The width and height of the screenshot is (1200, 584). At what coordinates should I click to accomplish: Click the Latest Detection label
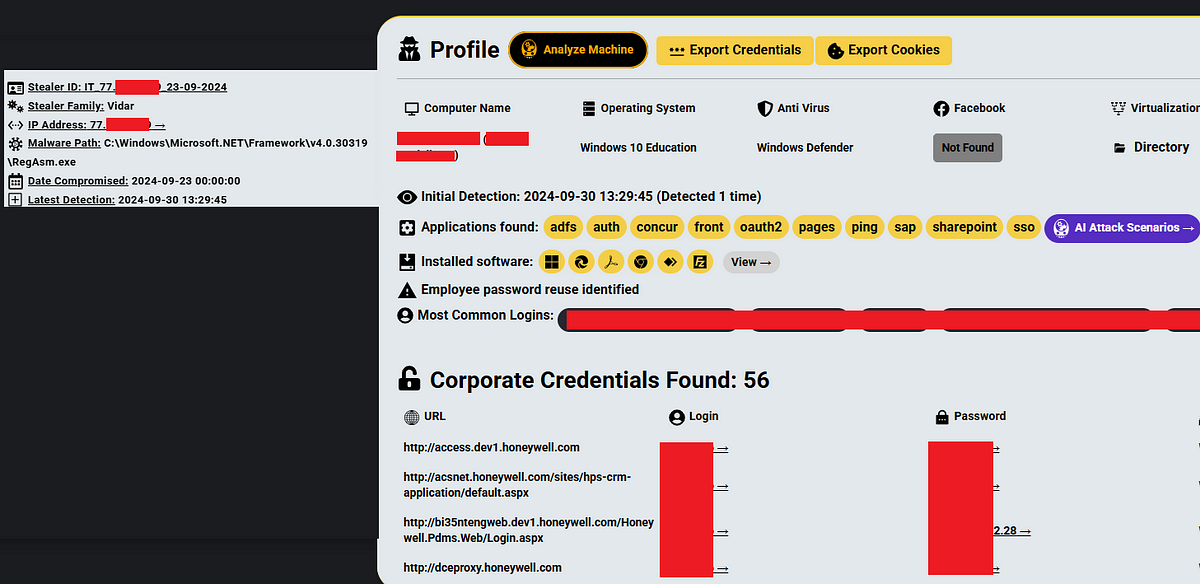[x=71, y=200]
